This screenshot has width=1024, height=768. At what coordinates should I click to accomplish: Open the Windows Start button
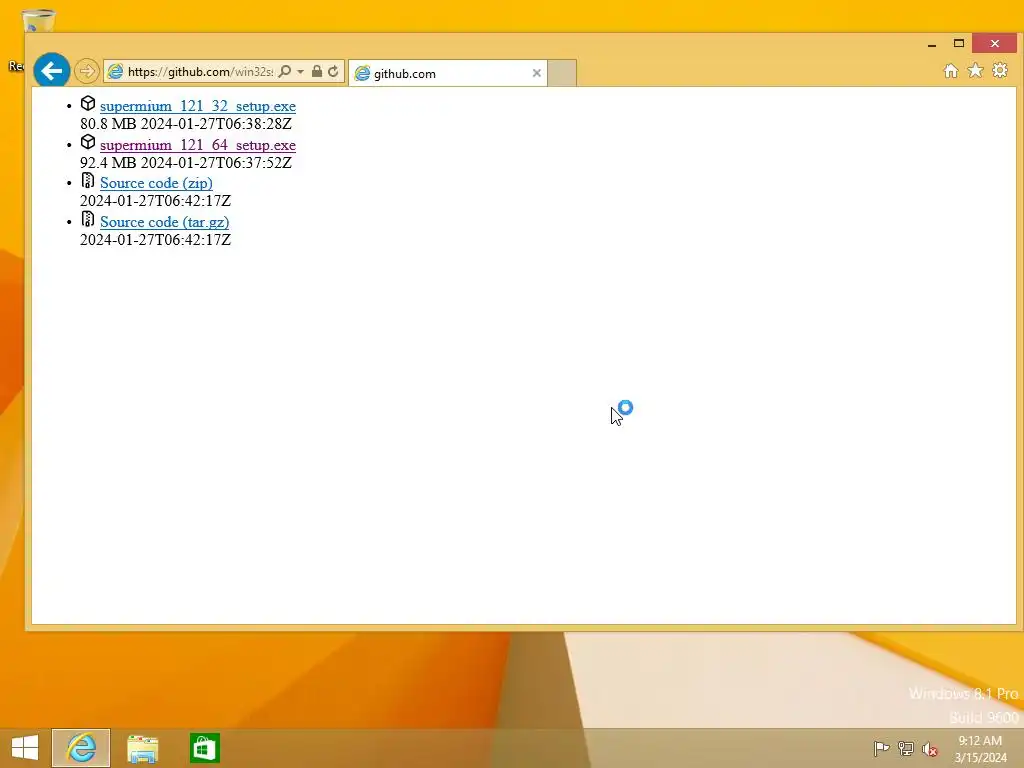pyautogui.click(x=25, y=748)
